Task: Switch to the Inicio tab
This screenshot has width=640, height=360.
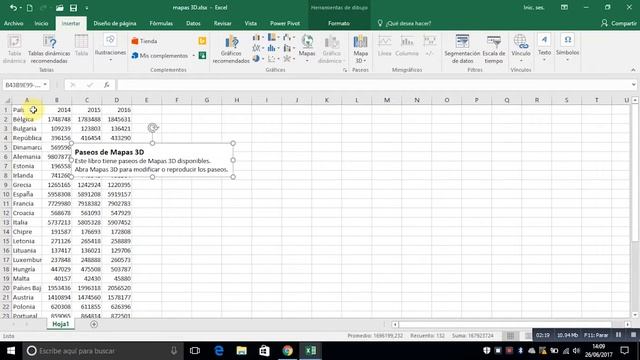Action: pyautogui.click(x=41, y=24)
